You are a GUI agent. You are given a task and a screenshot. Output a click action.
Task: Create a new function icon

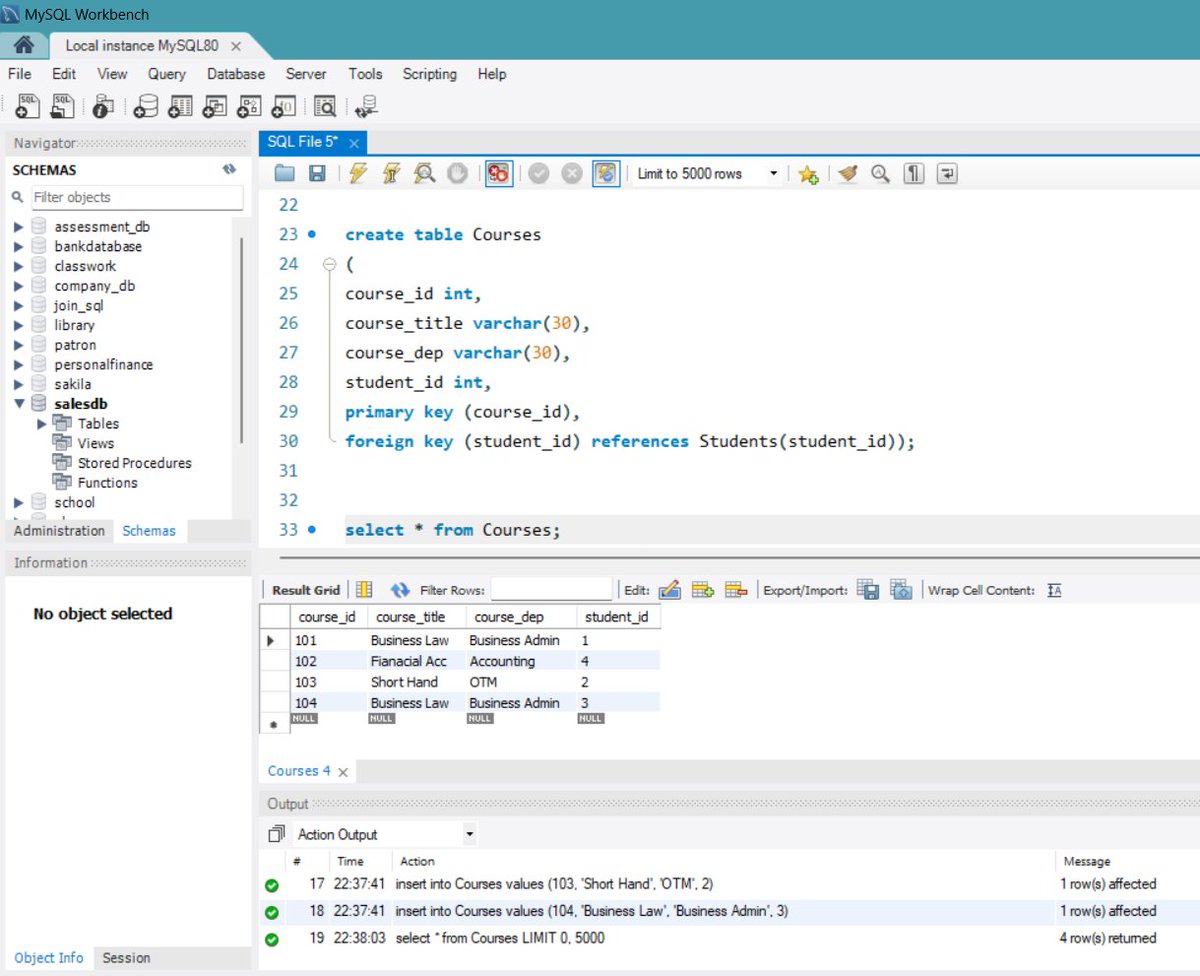click(x=283, y=106)
